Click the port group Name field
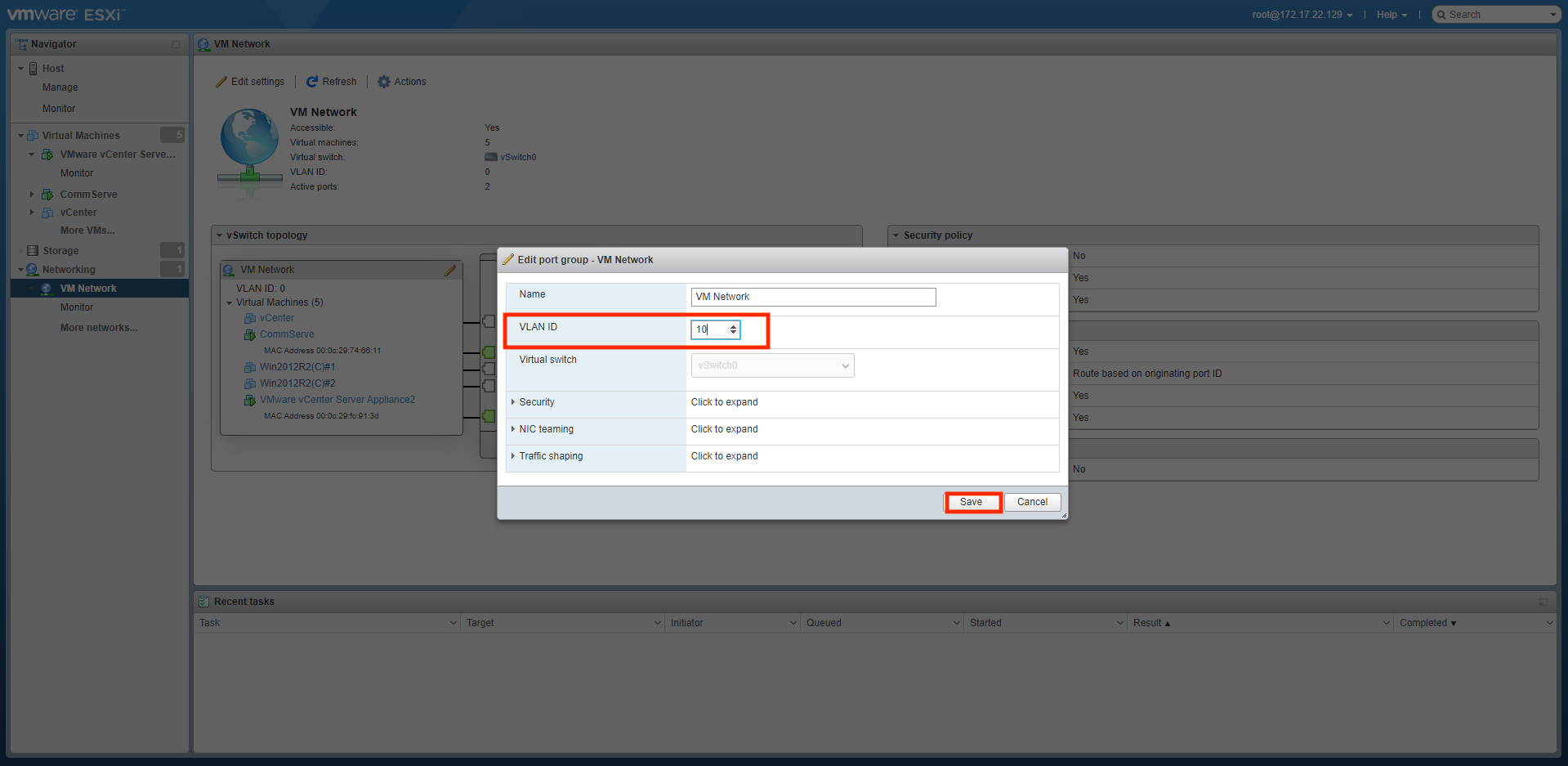Image resolution: width=1568 pixels, height=766 pixels. click(x=813, y=297)
